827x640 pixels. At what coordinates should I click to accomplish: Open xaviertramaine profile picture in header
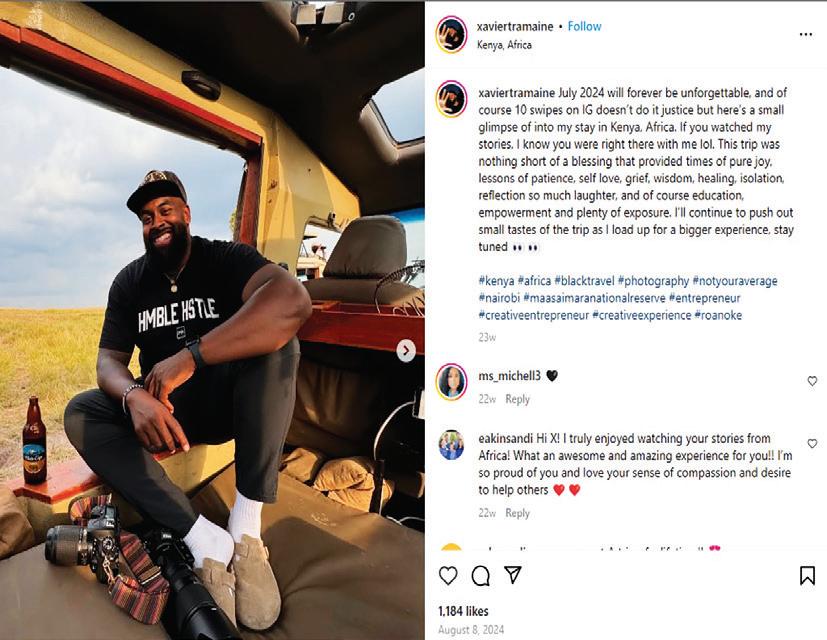click(451, 34)
